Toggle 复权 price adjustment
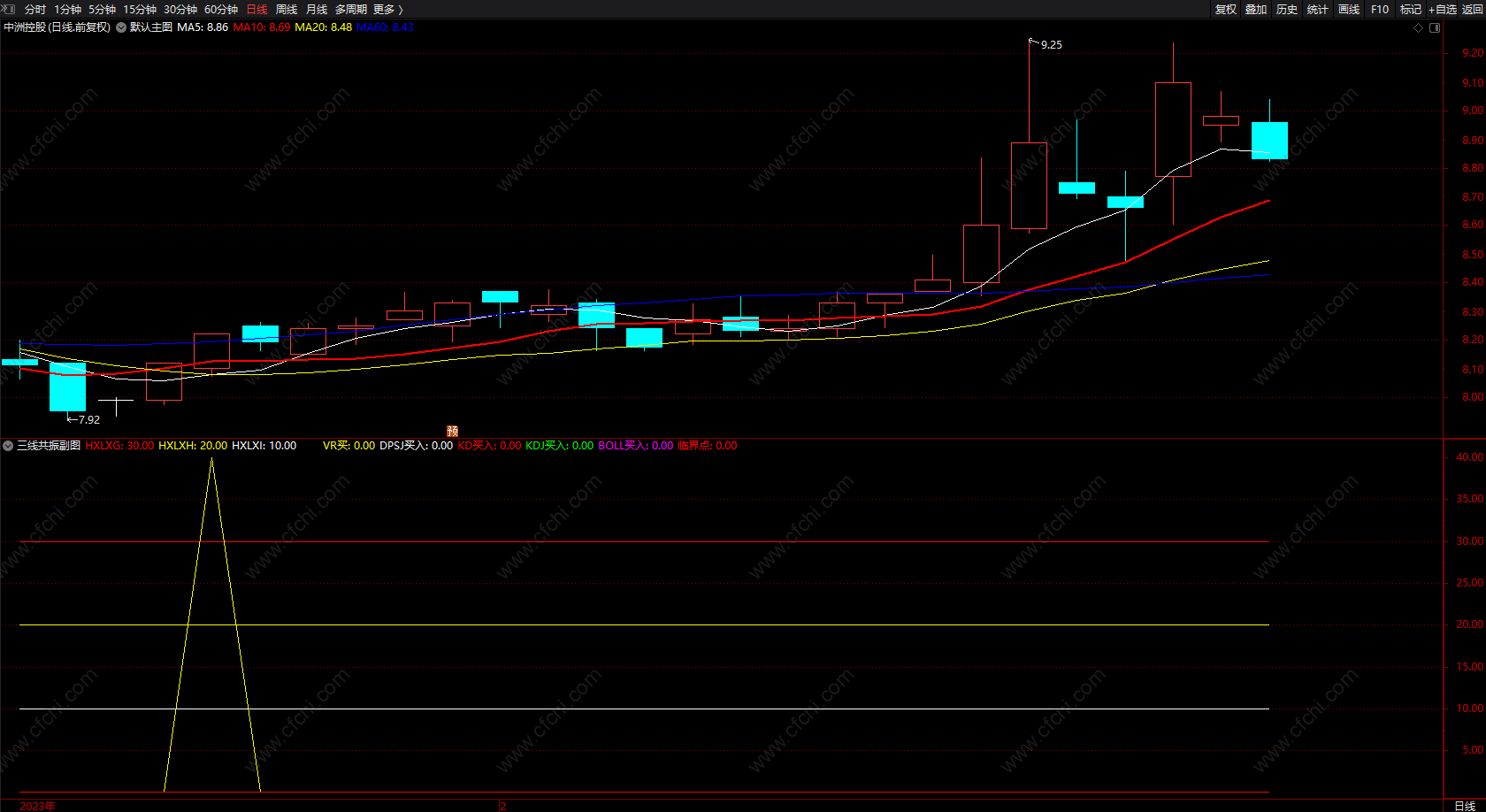The height and width of the screenshot is (812, 1486). tap(1225, 9)
